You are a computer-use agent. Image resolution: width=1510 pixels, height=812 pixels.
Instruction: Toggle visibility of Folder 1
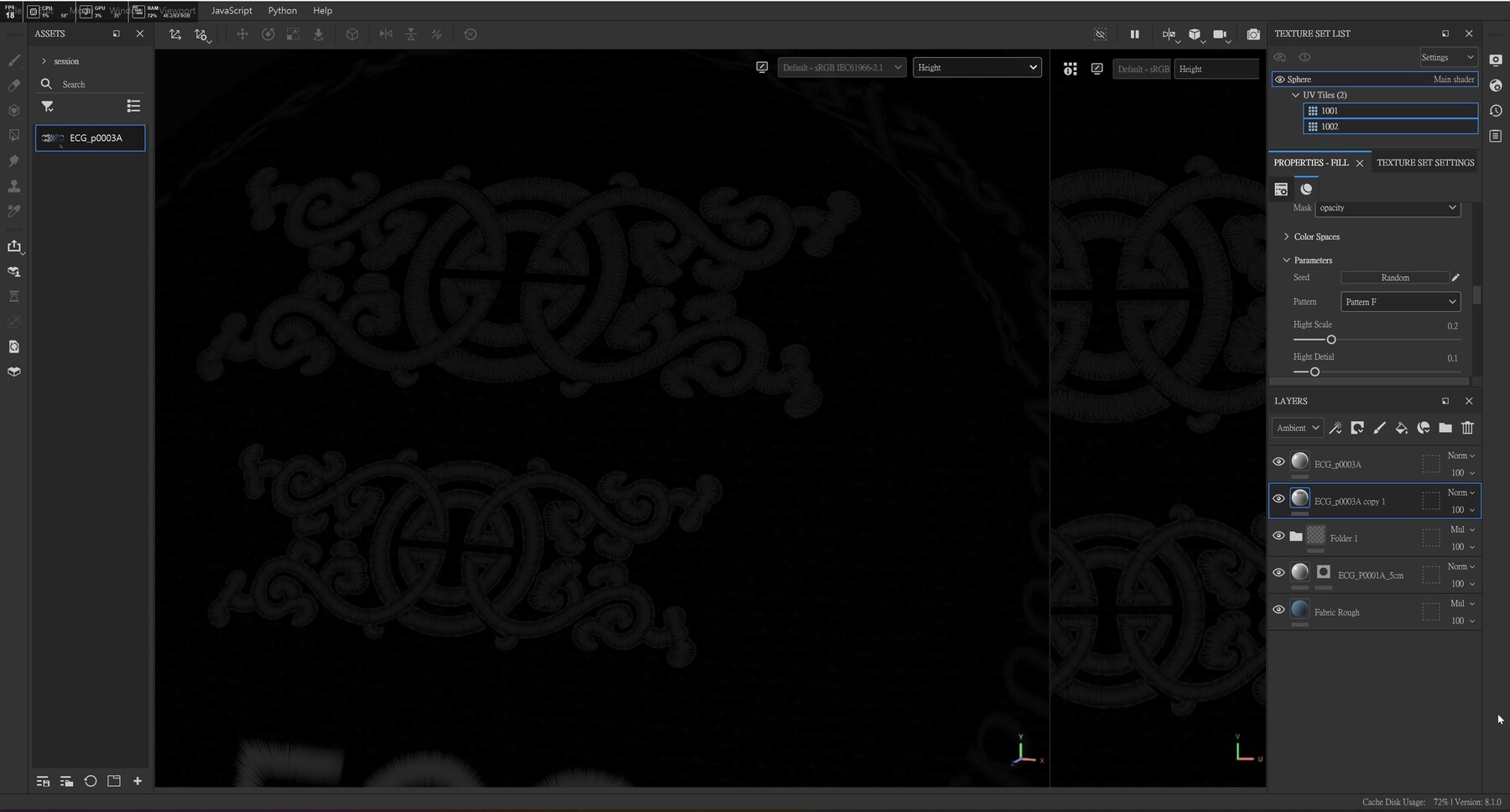pyautogui.click(x=1278, y=536)
